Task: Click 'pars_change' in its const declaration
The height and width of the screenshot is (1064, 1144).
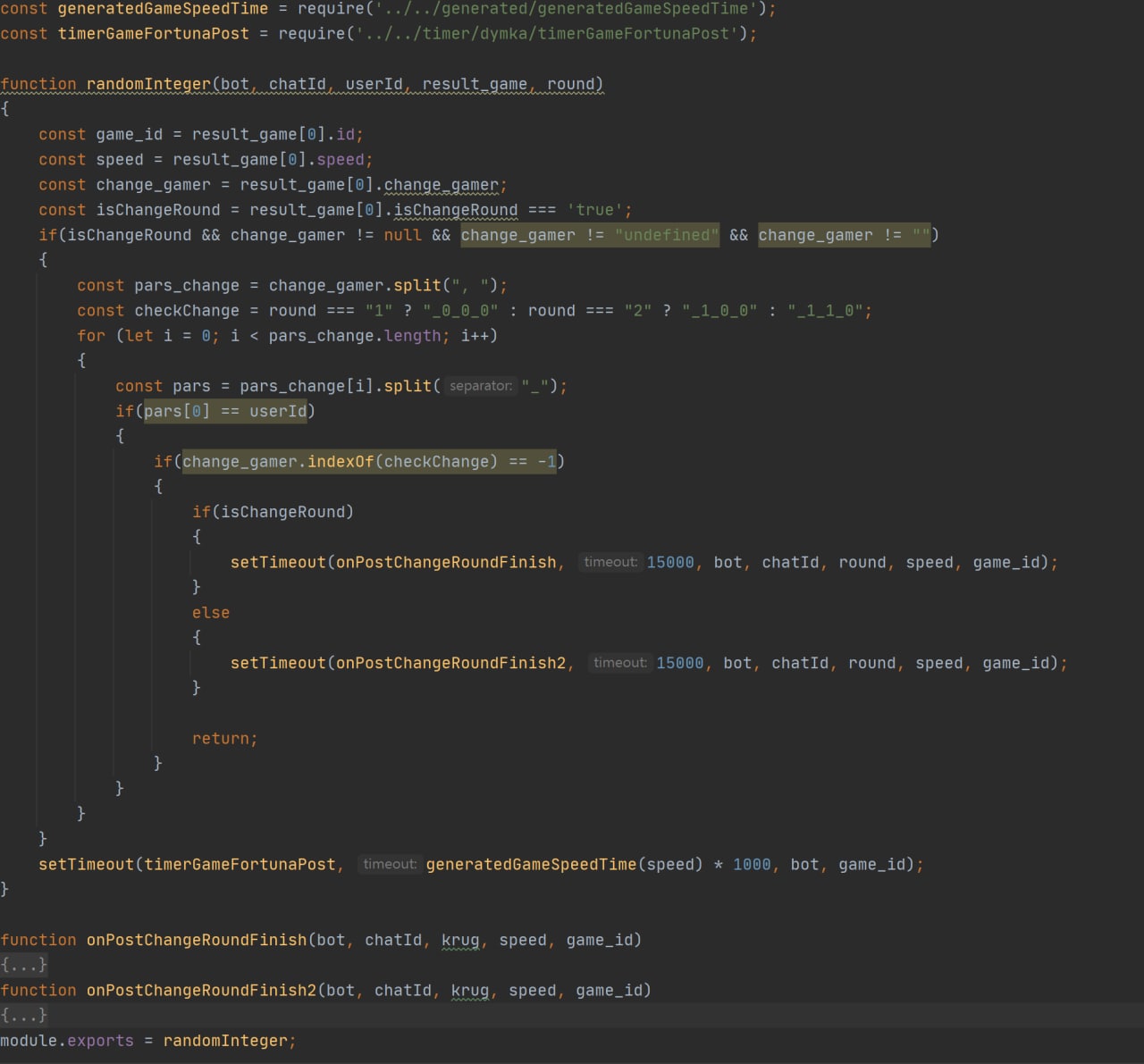Action: [x=187, y=286]
